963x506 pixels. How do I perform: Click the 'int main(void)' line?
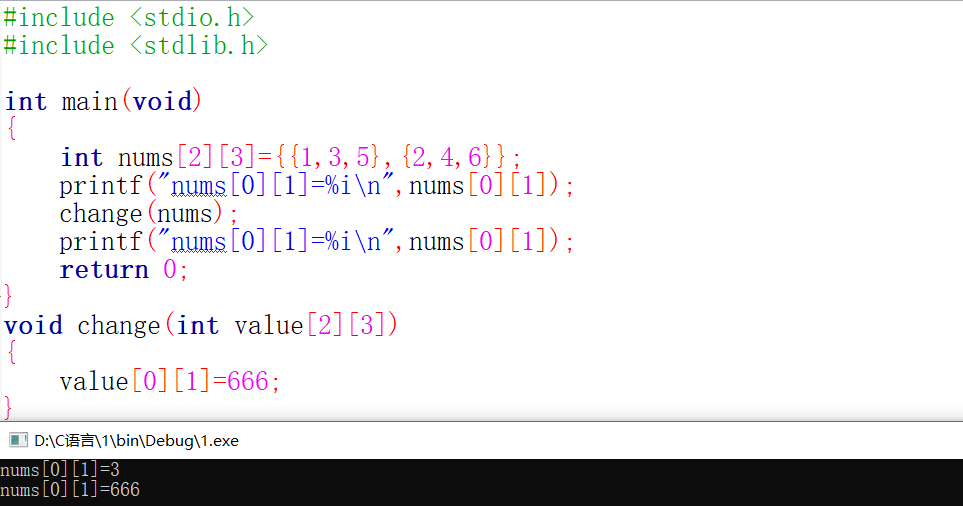pyautogui.click(x=103, y=102)
